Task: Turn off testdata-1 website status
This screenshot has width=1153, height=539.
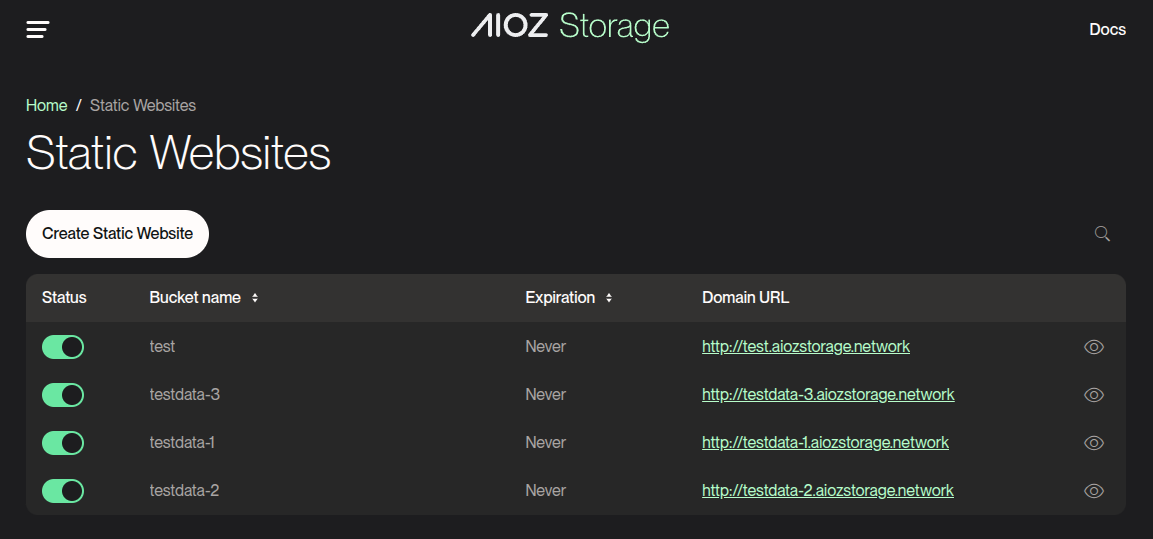Action: (x=63, y=443)
